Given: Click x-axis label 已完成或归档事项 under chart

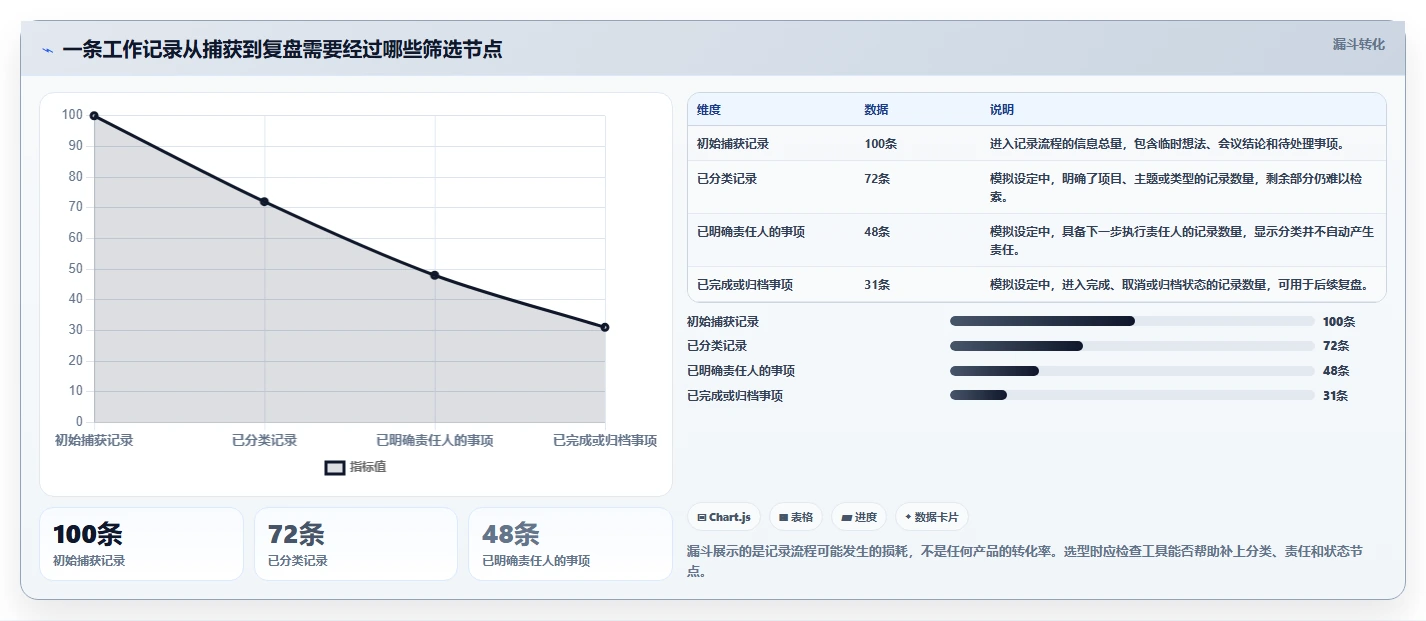Looking at the screenshot, I should [x=605, y=440].
